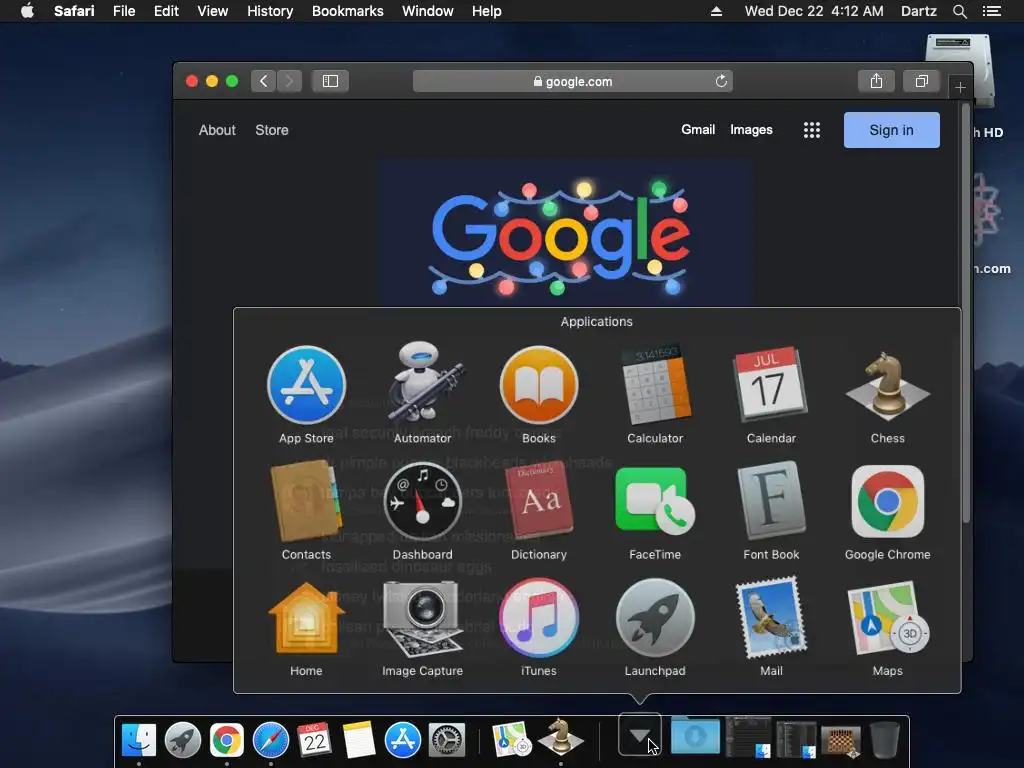Click the google.com address bar
The height and width of the screenshot is (768, 1024).
573,81
